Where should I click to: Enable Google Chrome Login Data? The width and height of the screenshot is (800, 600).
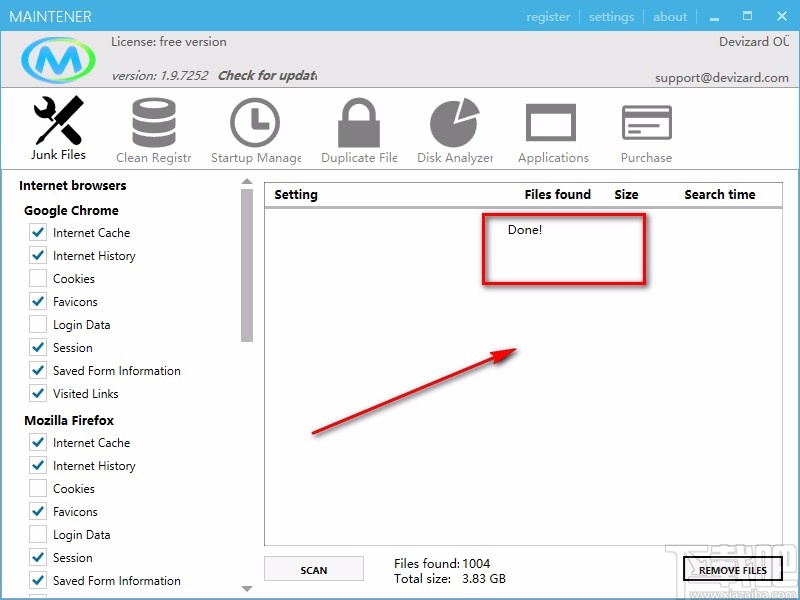click(x=38, y=324)
